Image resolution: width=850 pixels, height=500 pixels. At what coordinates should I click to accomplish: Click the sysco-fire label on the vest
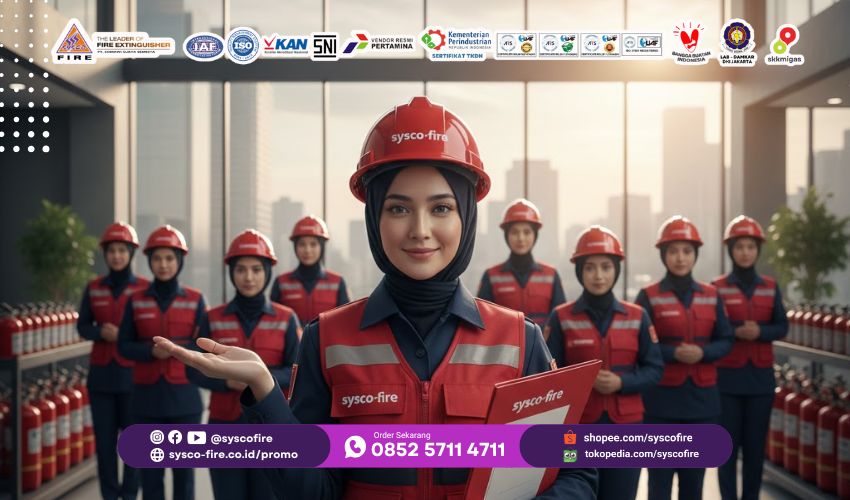click(369, 400)
